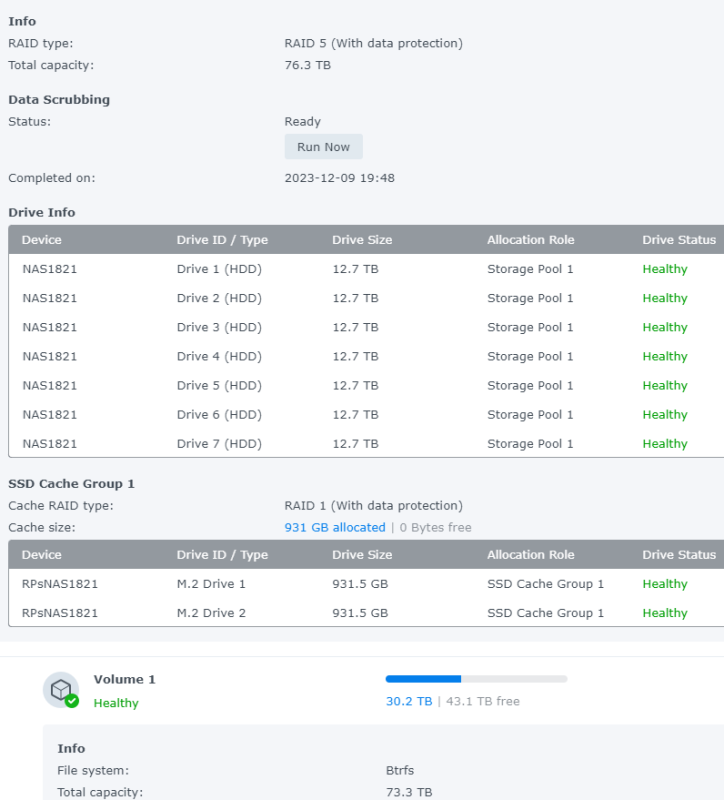Click the Ready scrubbing status text

tap(303, 122)
